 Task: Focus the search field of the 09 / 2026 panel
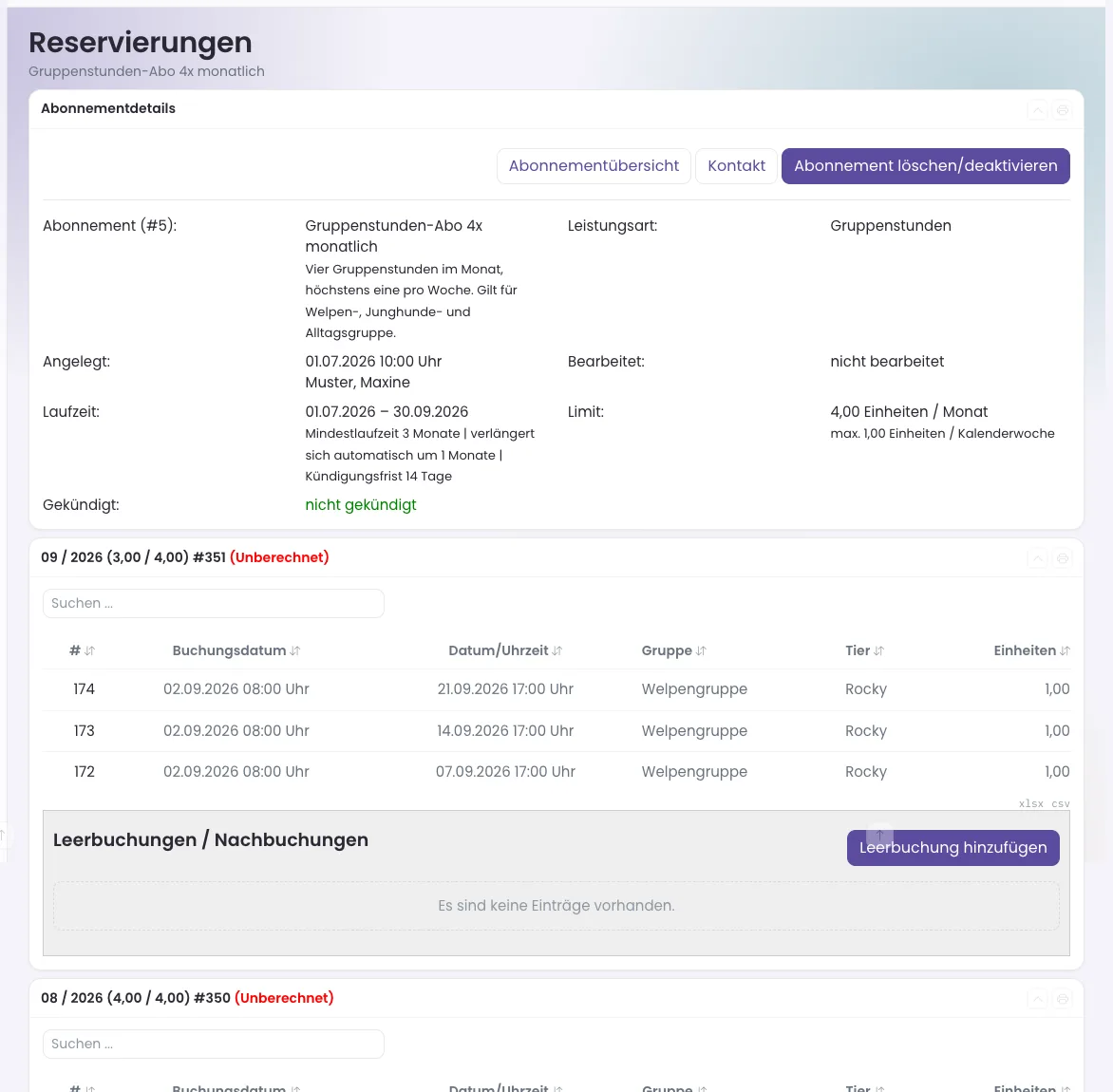click(213, 603)
